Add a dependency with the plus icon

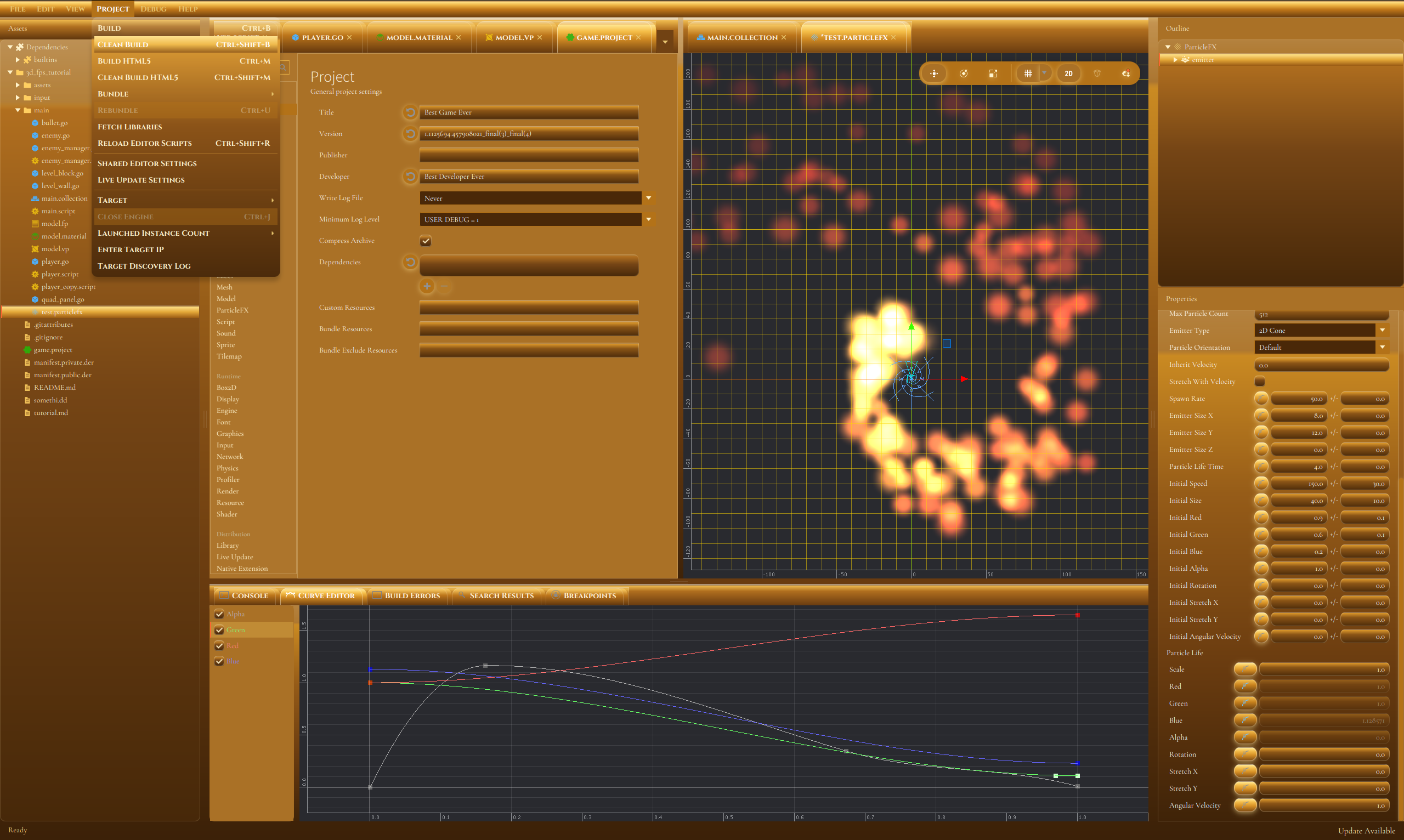point(427,286)
